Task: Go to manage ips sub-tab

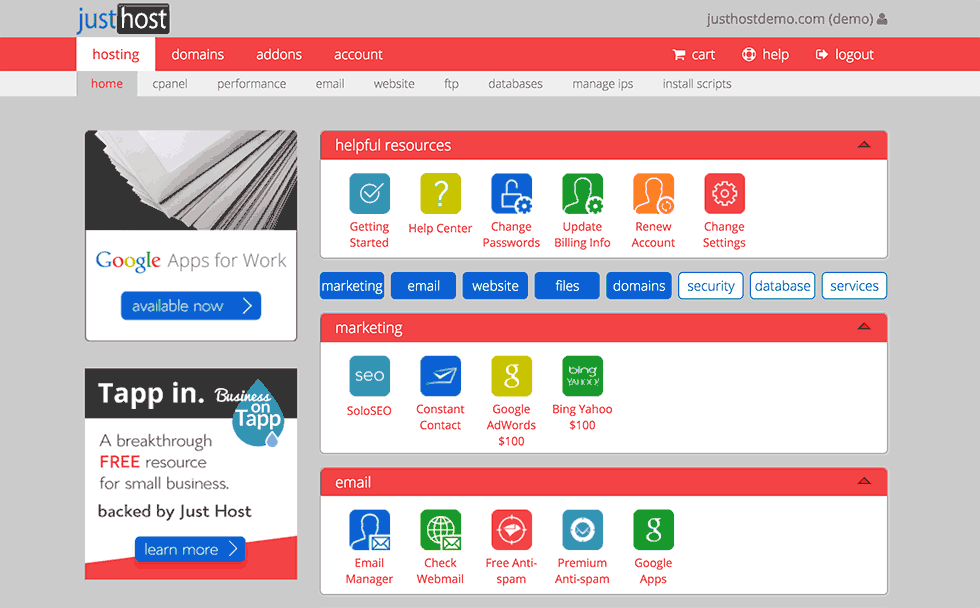Action: tap(602, 84)
